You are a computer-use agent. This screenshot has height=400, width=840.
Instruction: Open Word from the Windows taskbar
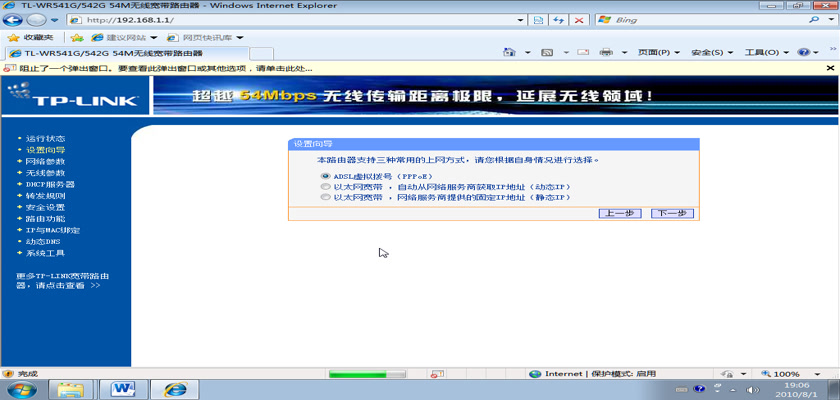126,388
